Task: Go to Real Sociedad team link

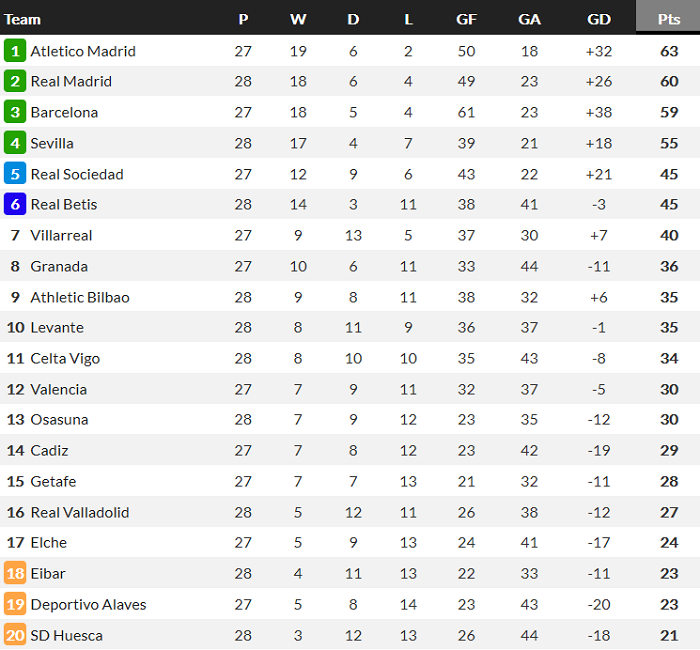Action: point(77,174)
